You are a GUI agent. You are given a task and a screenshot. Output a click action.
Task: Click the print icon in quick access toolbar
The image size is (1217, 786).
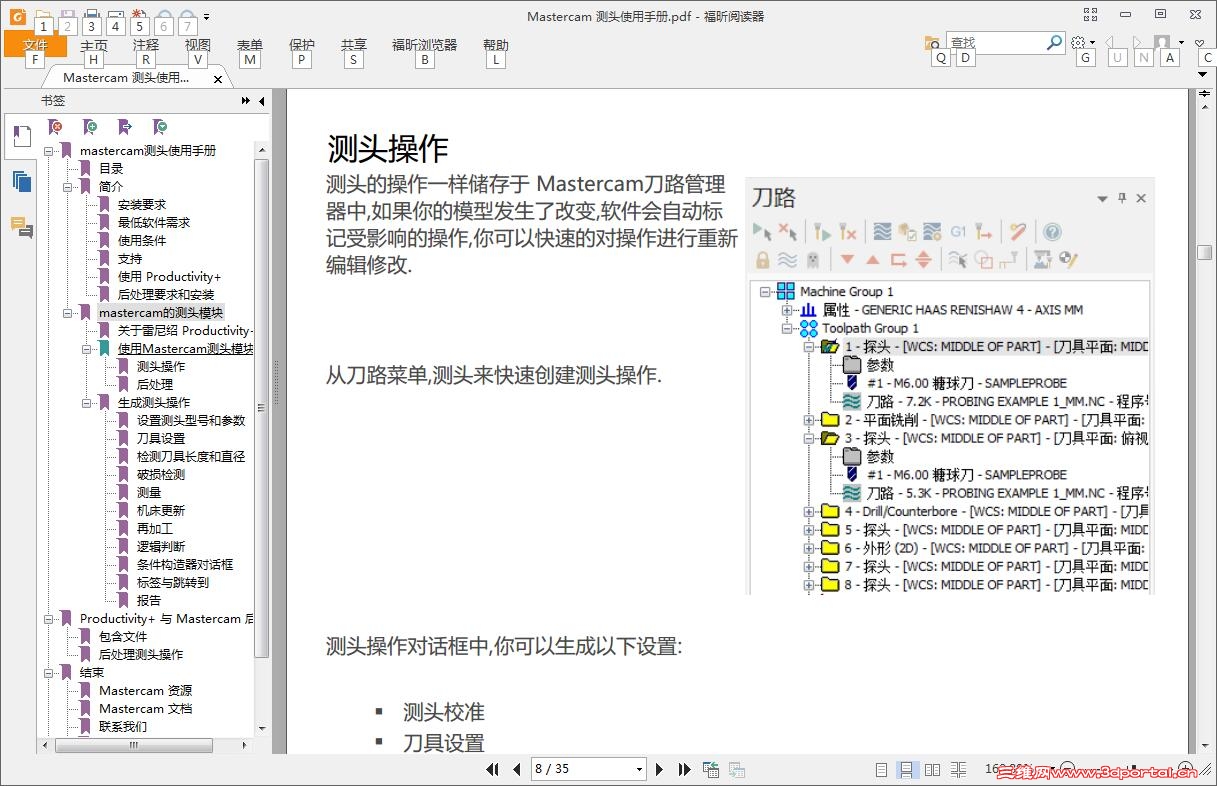(91, 16)
